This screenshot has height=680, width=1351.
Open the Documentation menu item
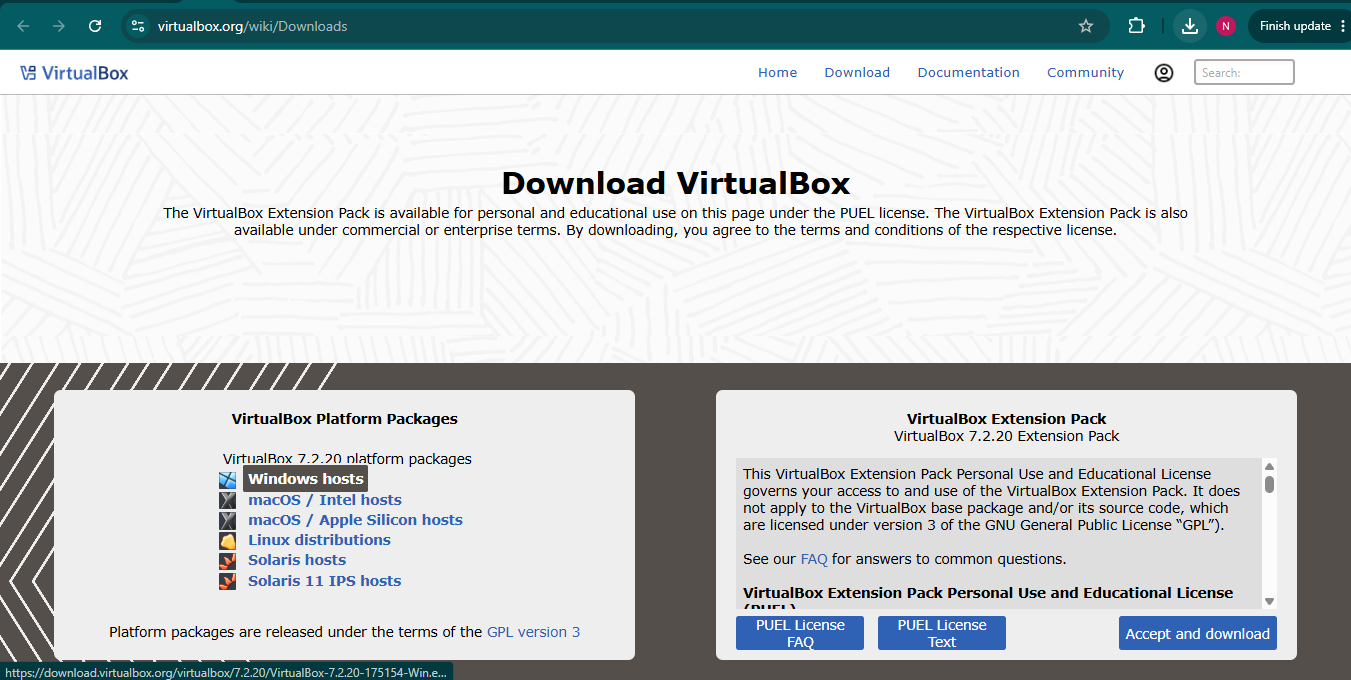click(968, 72)
